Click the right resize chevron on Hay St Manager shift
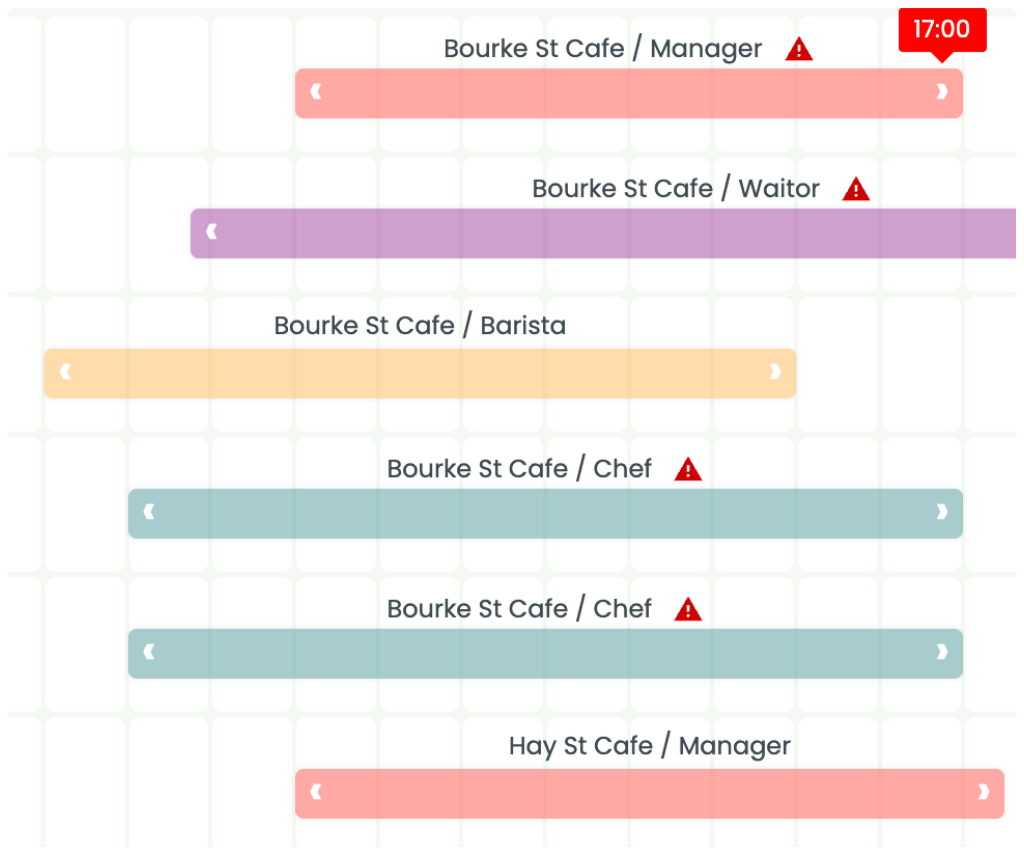The image size is (1024, 861). coord(982,793)
